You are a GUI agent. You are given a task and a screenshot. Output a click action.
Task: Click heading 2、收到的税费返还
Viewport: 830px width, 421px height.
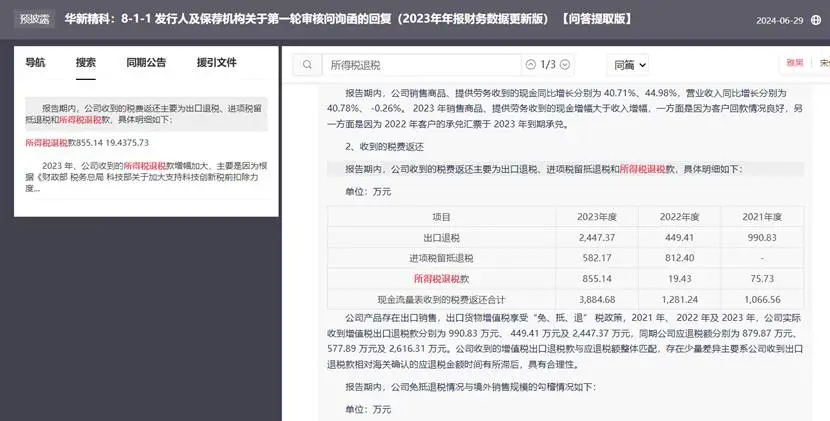coord(384,147)
